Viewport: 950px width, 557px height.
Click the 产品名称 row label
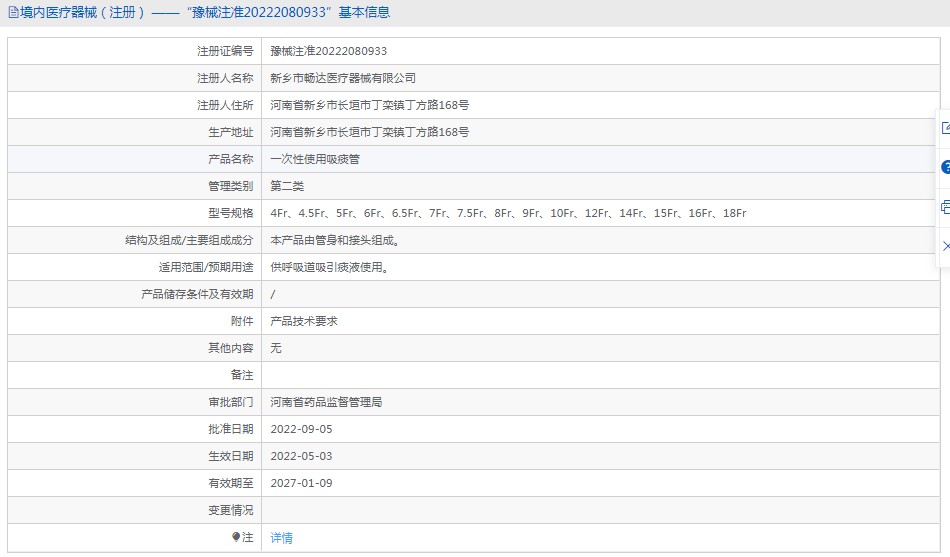click(x=230, y=159)
